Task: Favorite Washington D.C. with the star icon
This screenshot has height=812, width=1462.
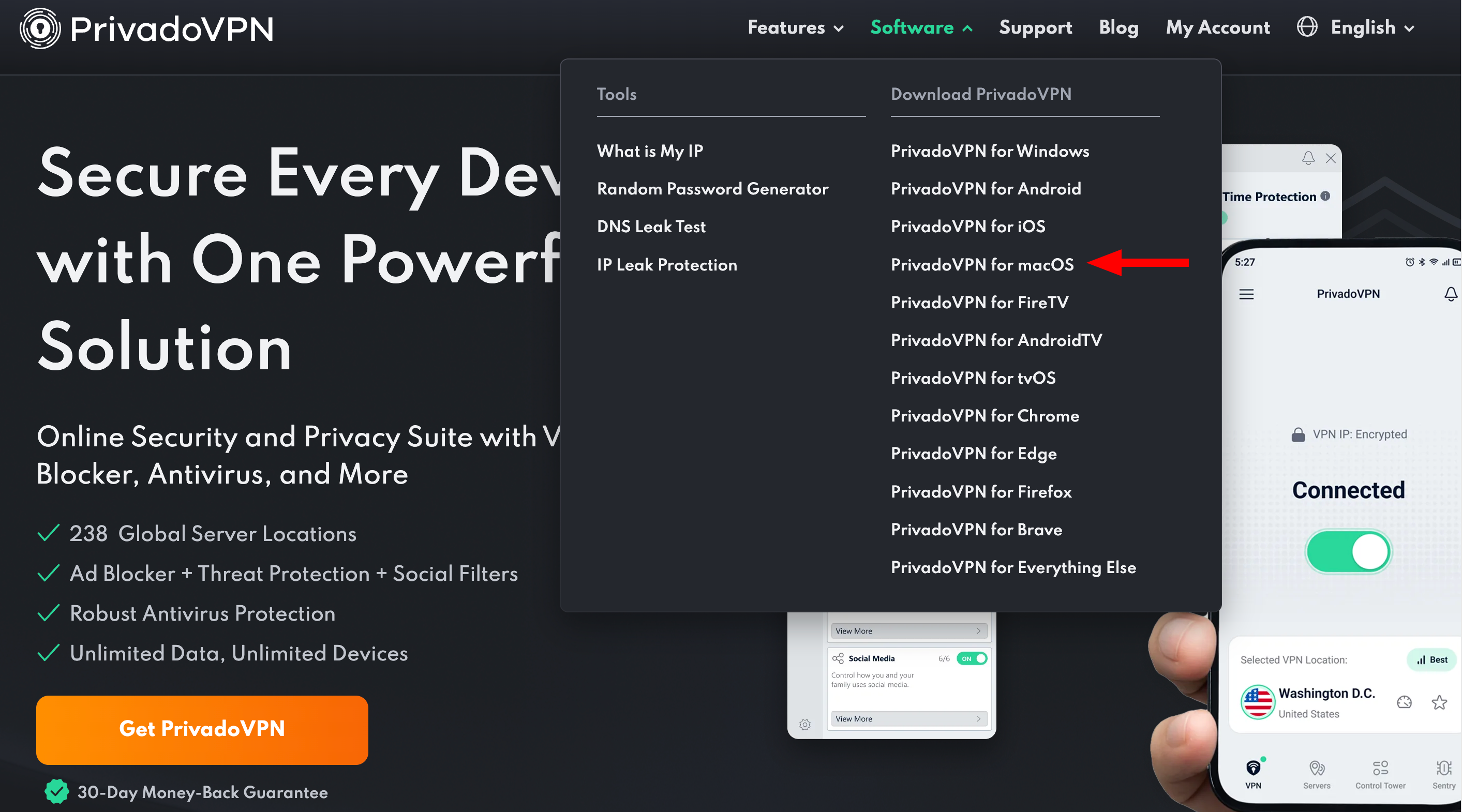Action: [1439, 702]
